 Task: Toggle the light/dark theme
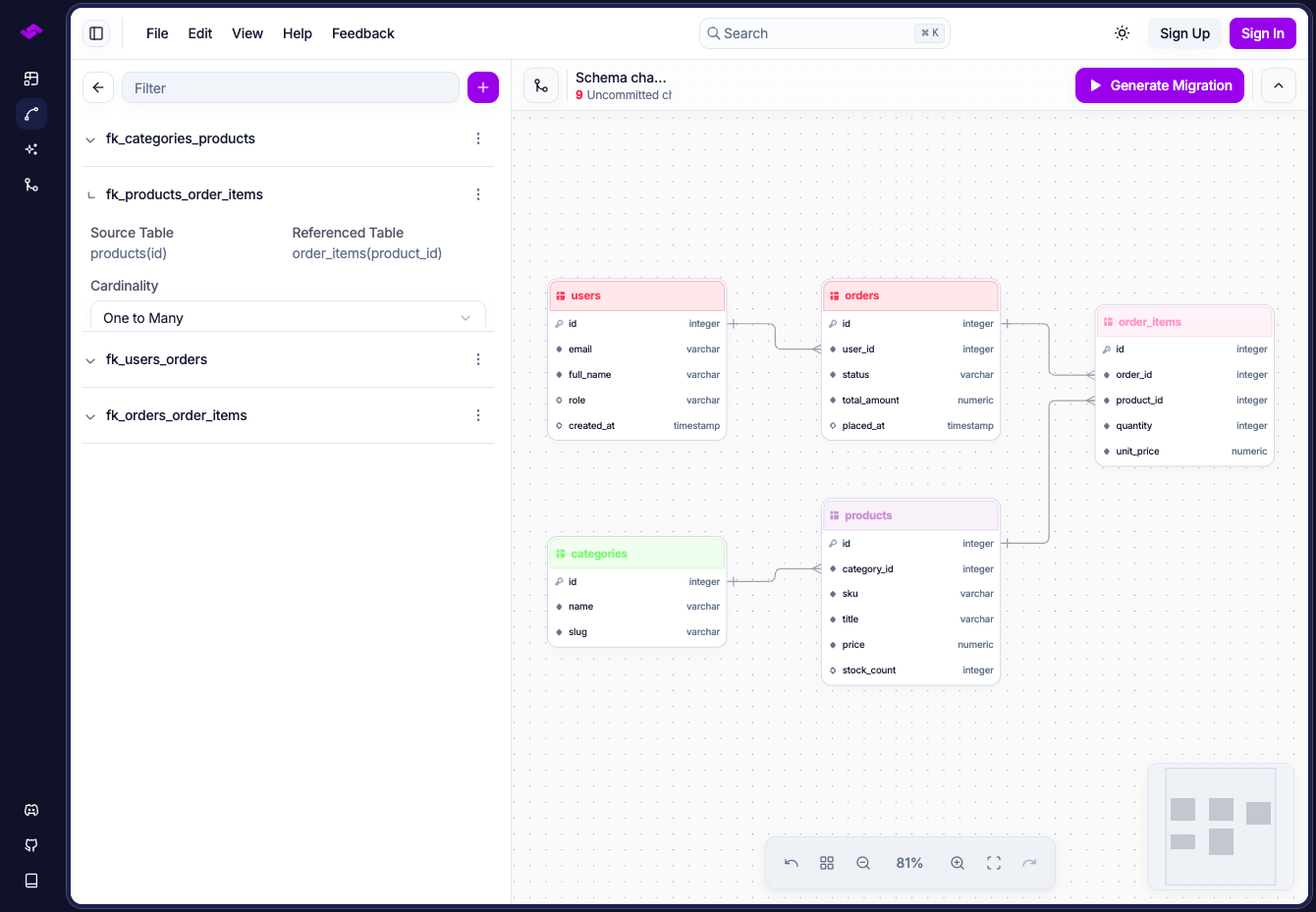tap(1123, 33)
